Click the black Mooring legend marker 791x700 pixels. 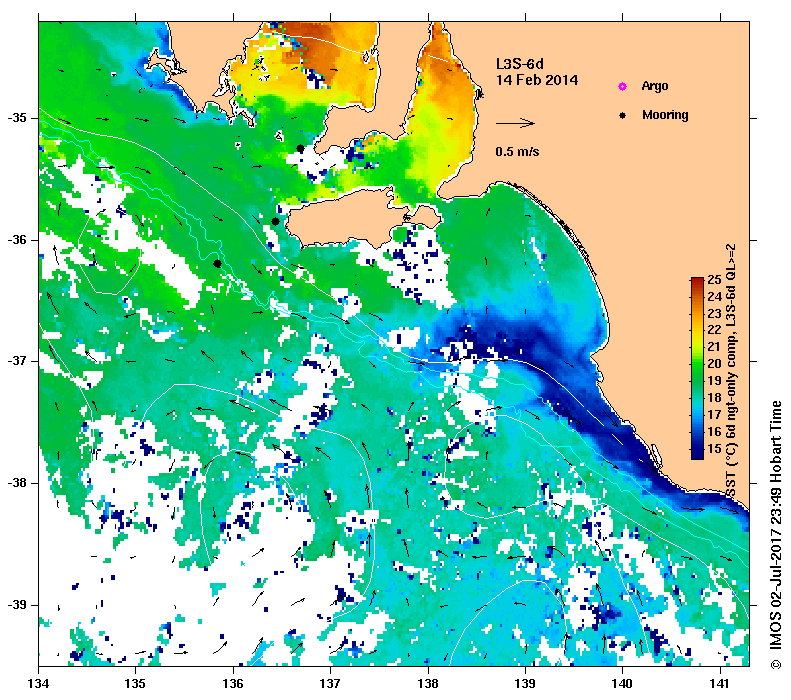pyautogui.click(x=623, y=115)
